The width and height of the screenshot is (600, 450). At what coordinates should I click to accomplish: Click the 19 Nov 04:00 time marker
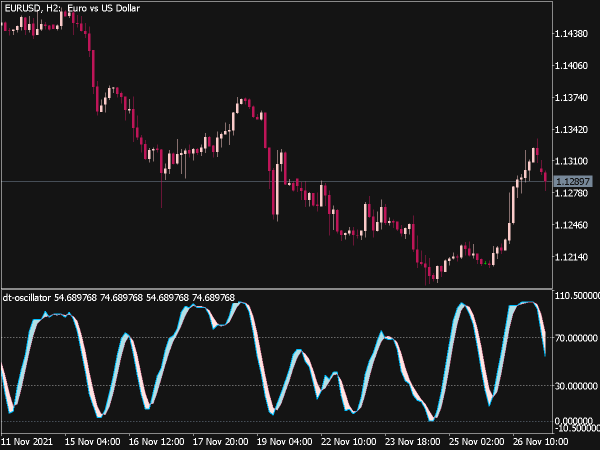[284, 442]
